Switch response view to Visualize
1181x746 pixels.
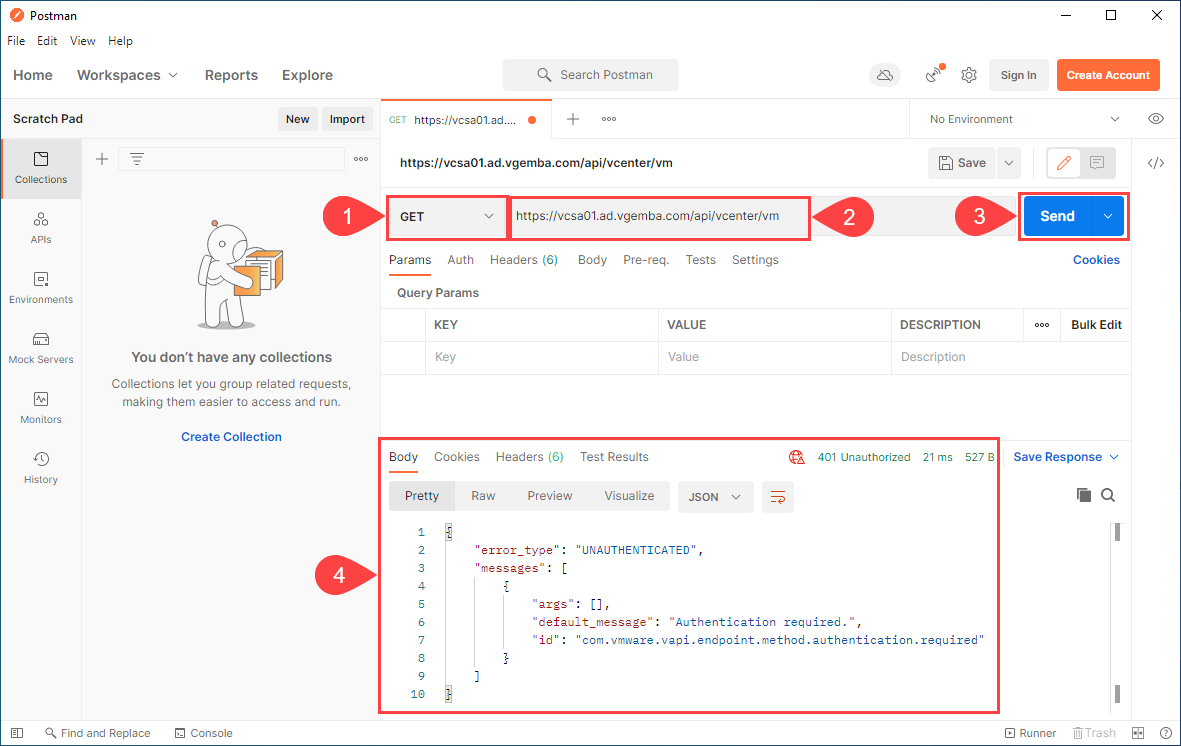tap(629, 496)
